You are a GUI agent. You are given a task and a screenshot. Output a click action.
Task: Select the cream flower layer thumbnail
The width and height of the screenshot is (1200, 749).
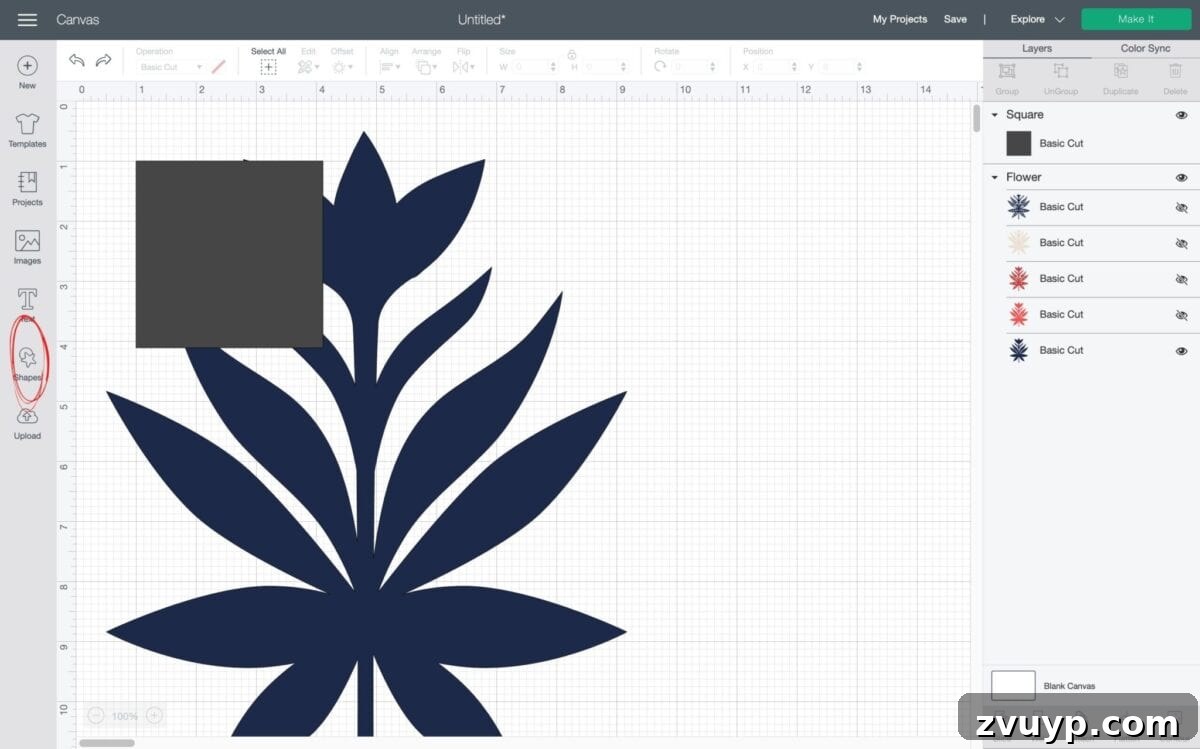click(x=1018, y=242)
